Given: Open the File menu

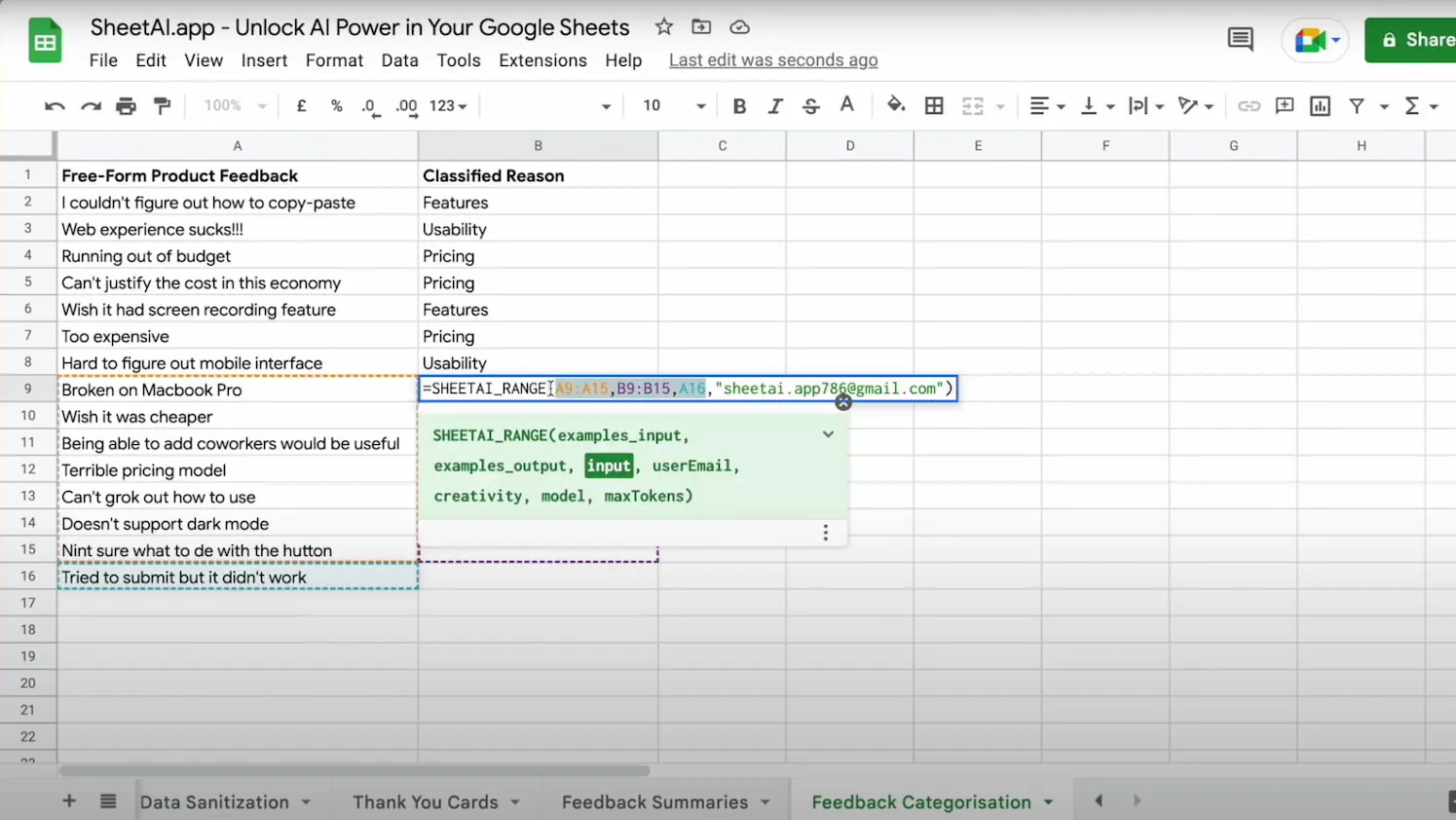Looking at the screenshot, I should (x=103, y=60).
